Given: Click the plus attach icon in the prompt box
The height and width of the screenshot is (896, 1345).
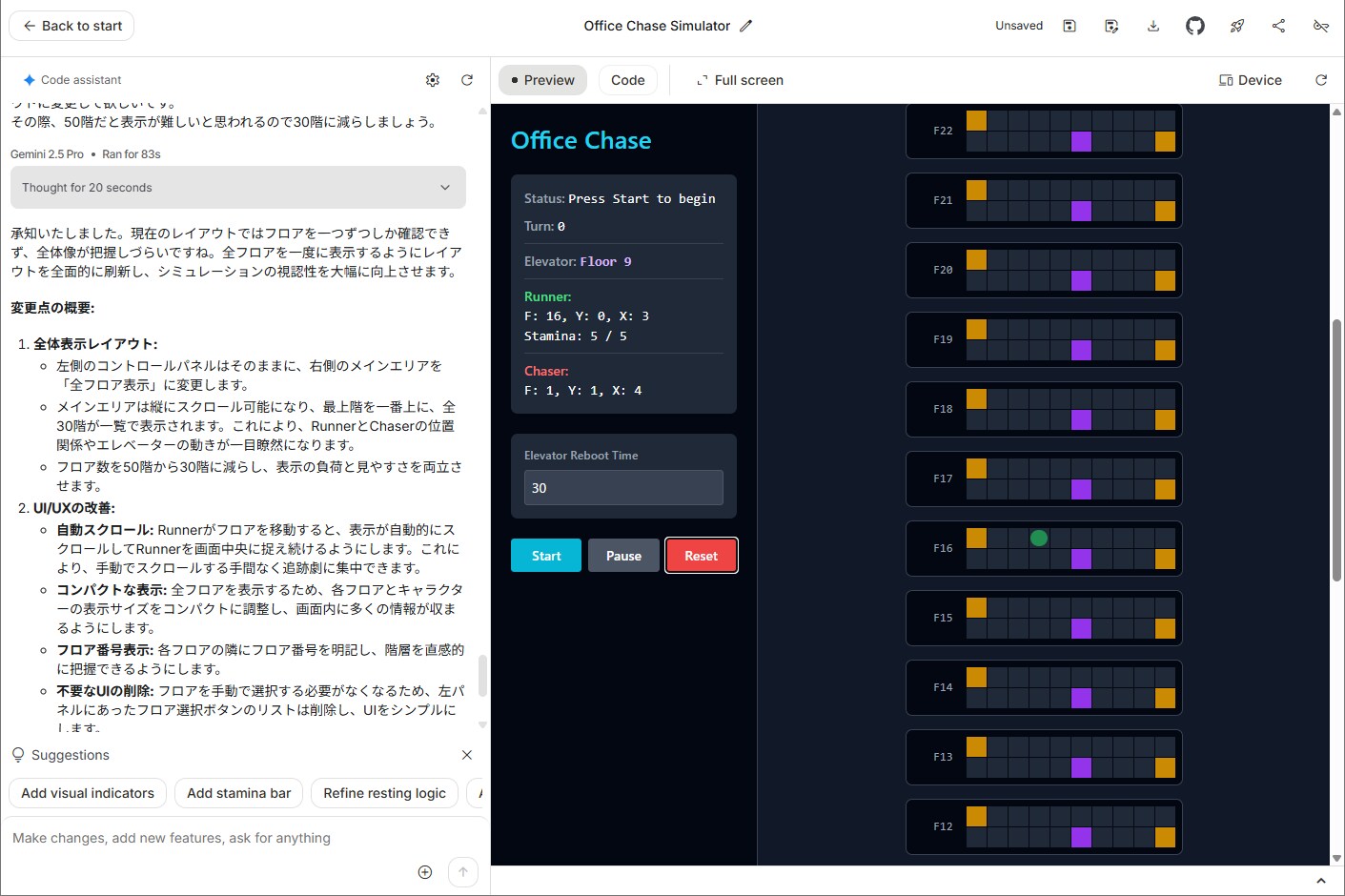Looking at the screenshot, I should 425,872.
